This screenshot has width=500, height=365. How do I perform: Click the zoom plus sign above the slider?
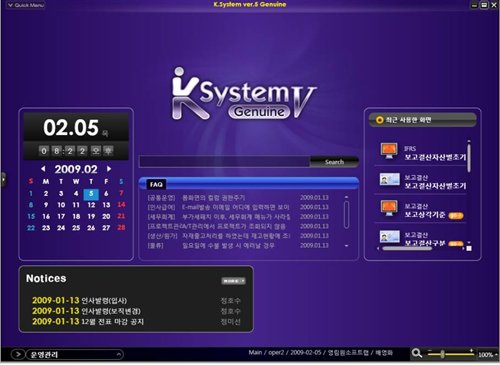pos(471,350)
